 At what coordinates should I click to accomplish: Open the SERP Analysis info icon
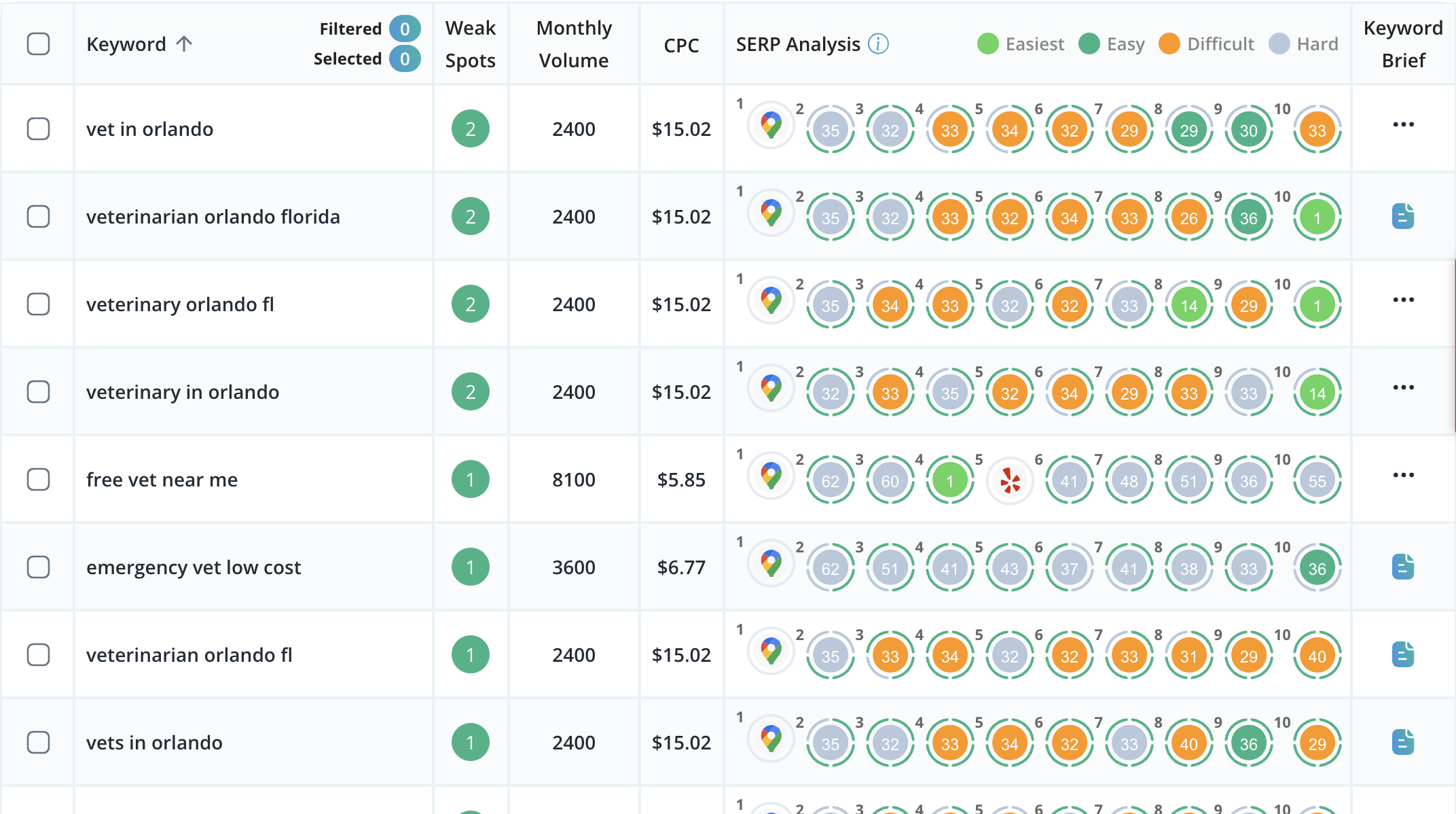879,43
